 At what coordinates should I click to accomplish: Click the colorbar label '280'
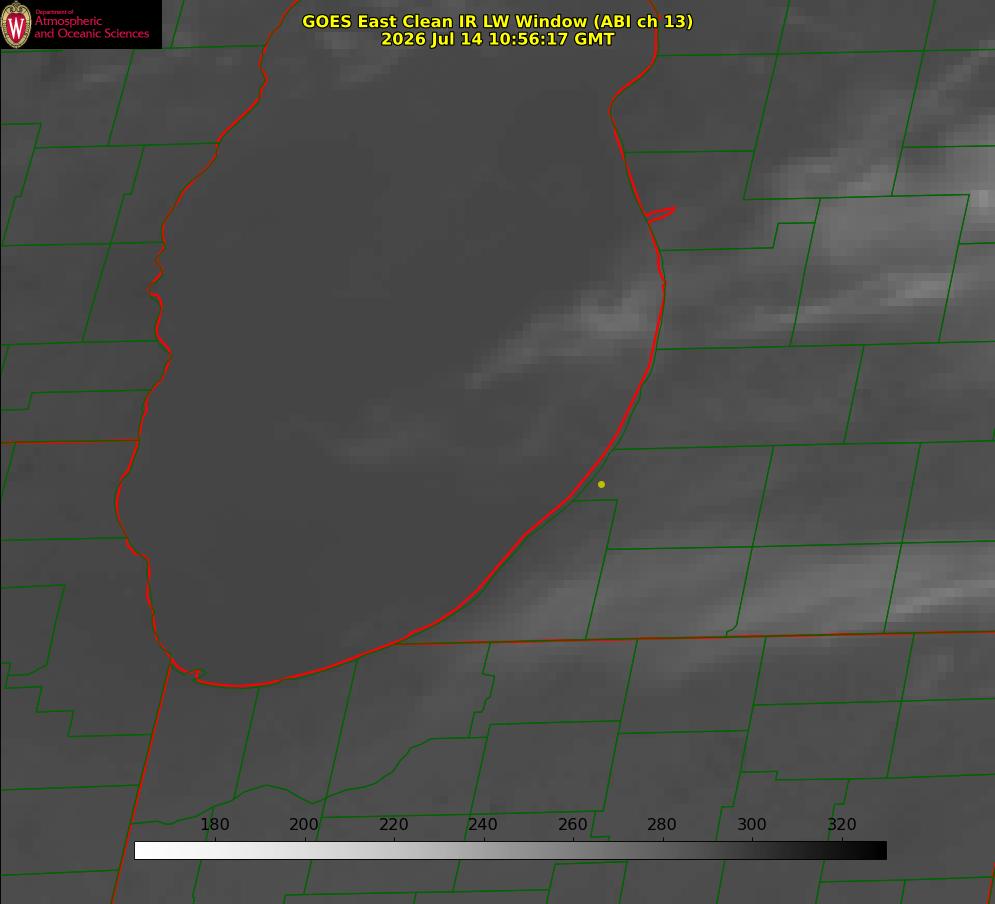[x=662, y=824]
